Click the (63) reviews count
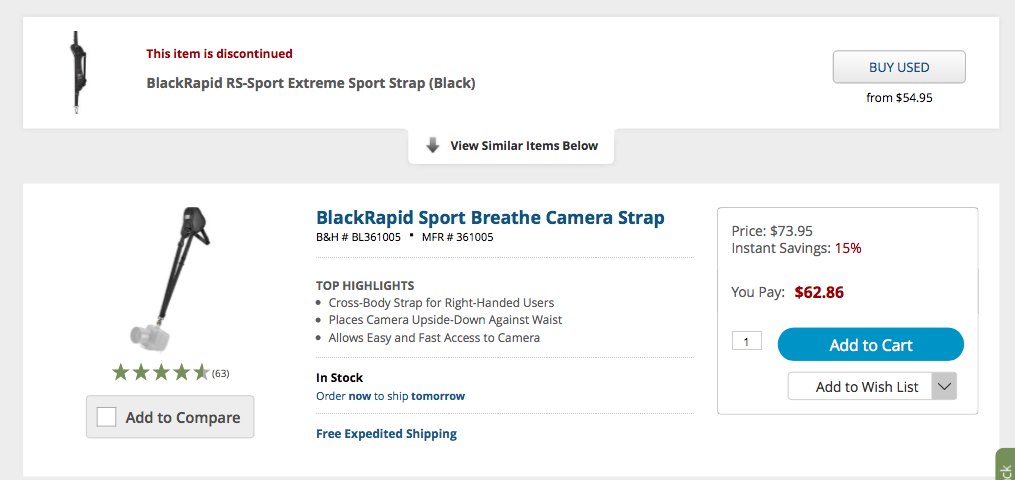The width and height of the screenshot is (1015, 480). click(x=221, y=373)
